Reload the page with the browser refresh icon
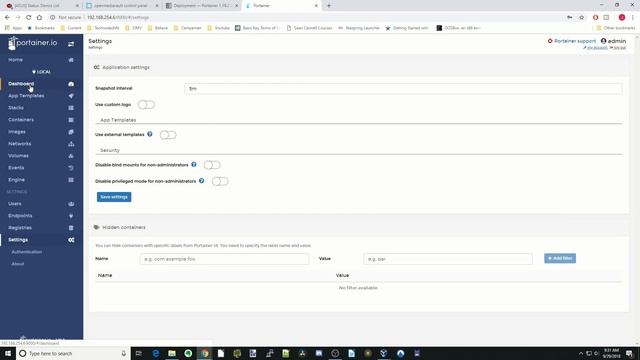Screen dimensions: 640x360 [29, 18]
